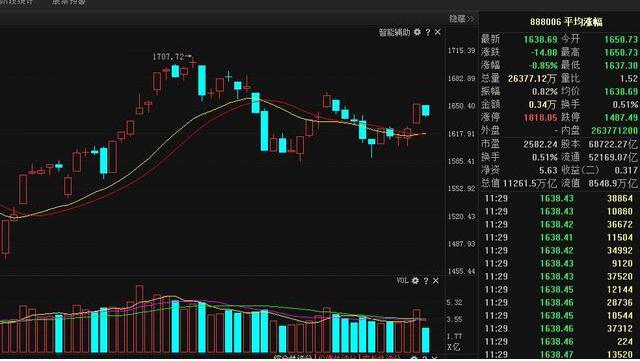Screen dimensions: 640x361
Task: Select the tick row with volume 11504
Action: [x=559, y=238]
